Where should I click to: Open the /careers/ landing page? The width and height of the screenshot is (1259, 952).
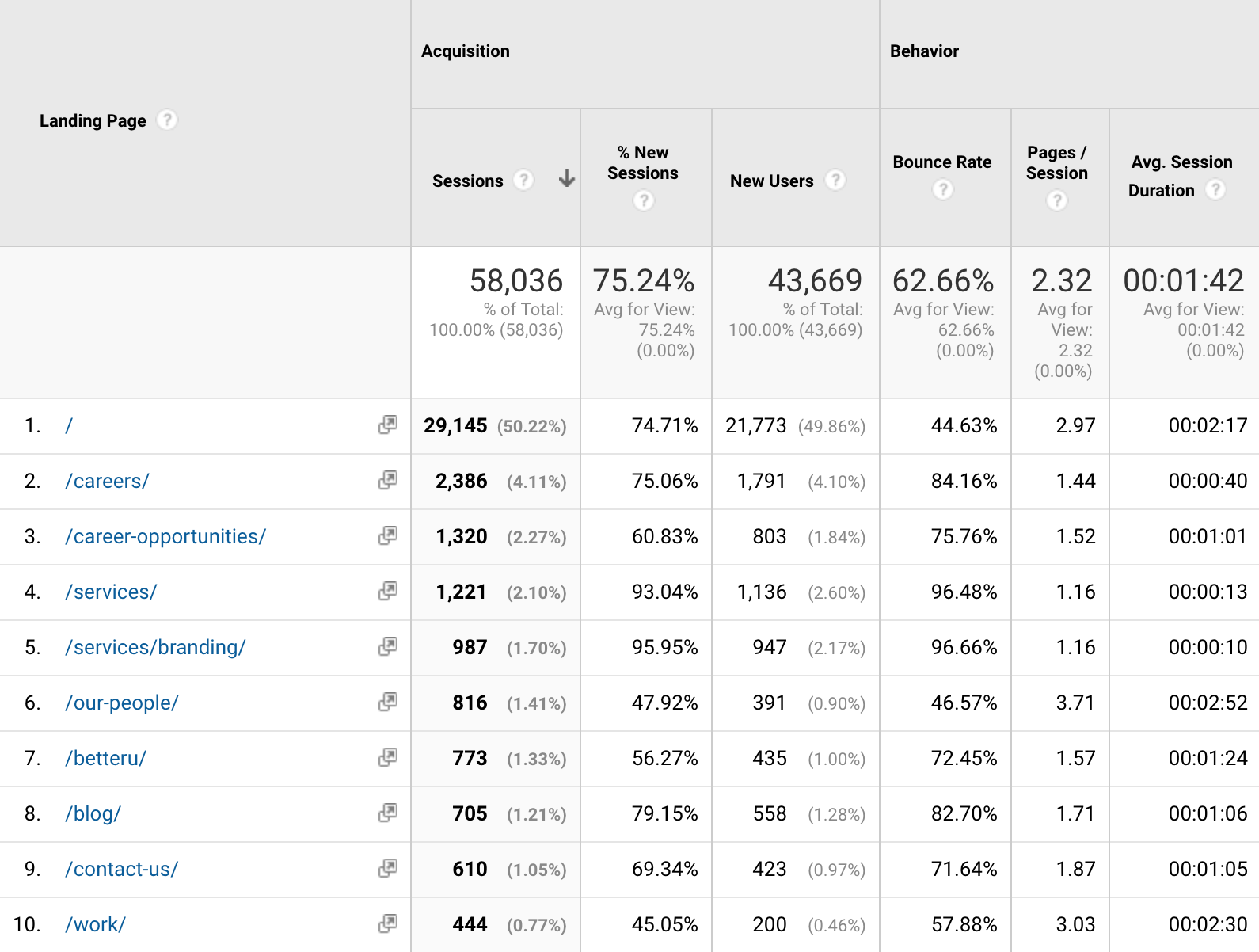tap(107, 482)
